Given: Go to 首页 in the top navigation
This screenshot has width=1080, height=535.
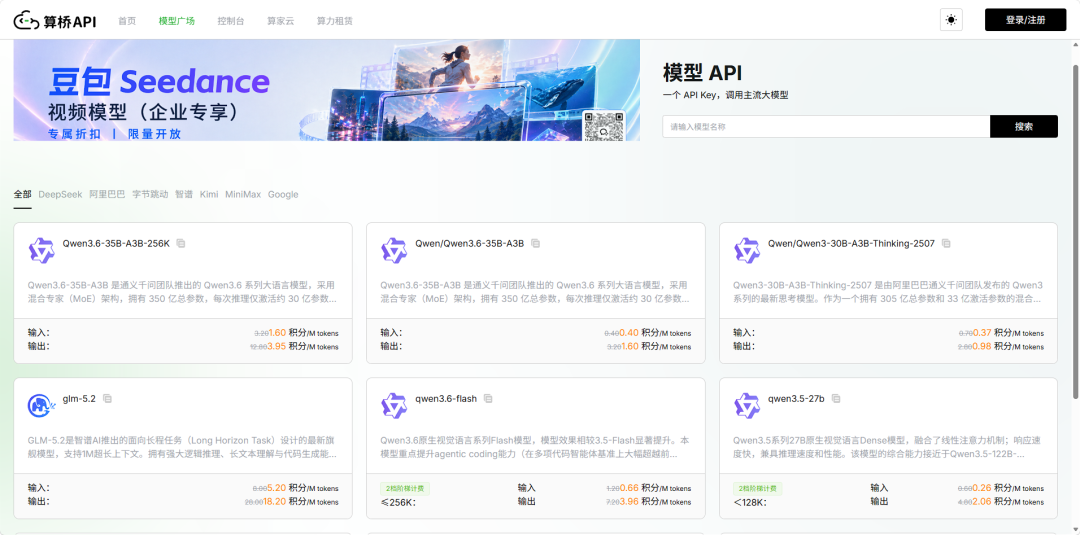Looking at the screenshot, I should point(127,21).
